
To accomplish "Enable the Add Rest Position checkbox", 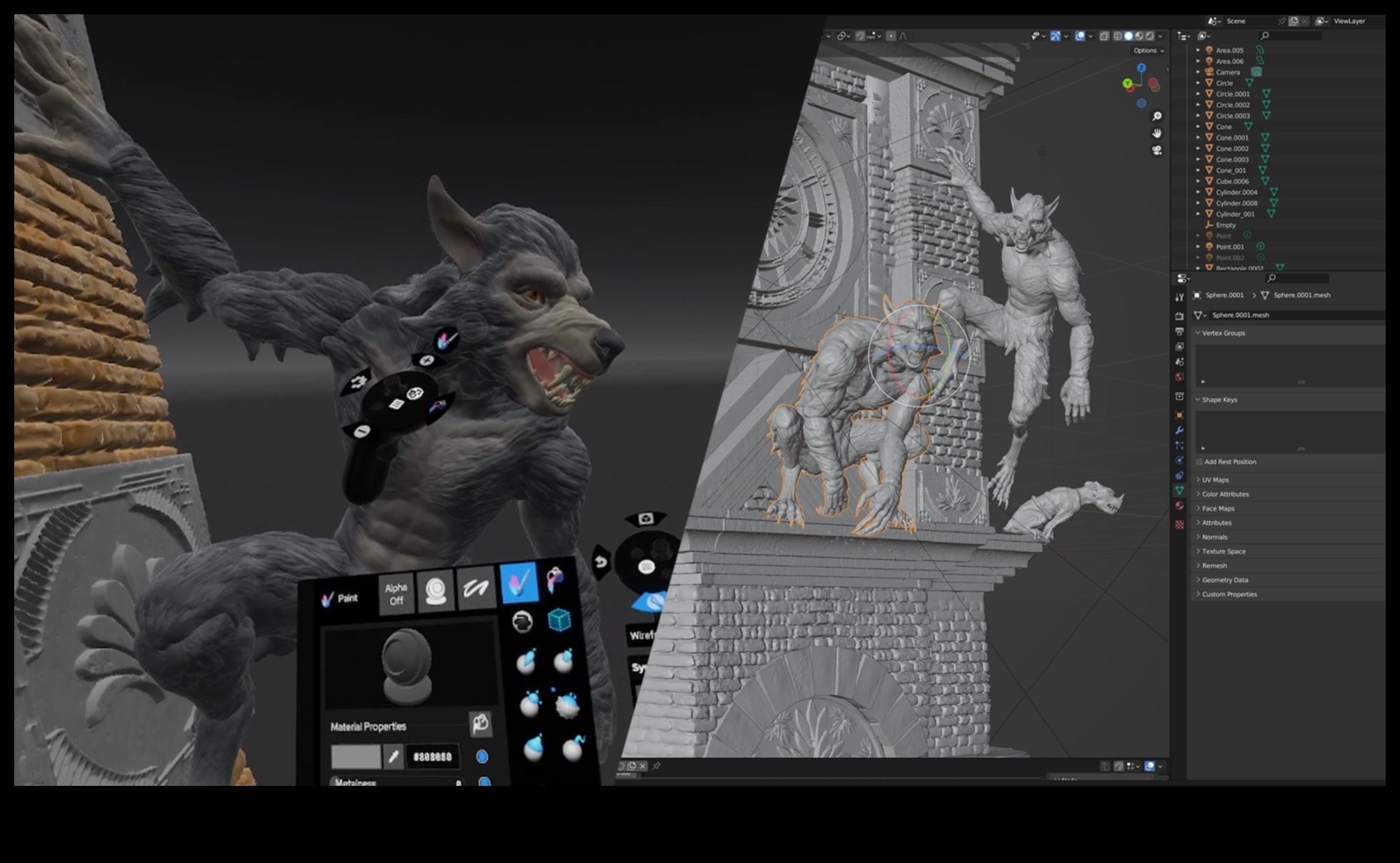I will pyautogui.click(x=1199, y=462).
